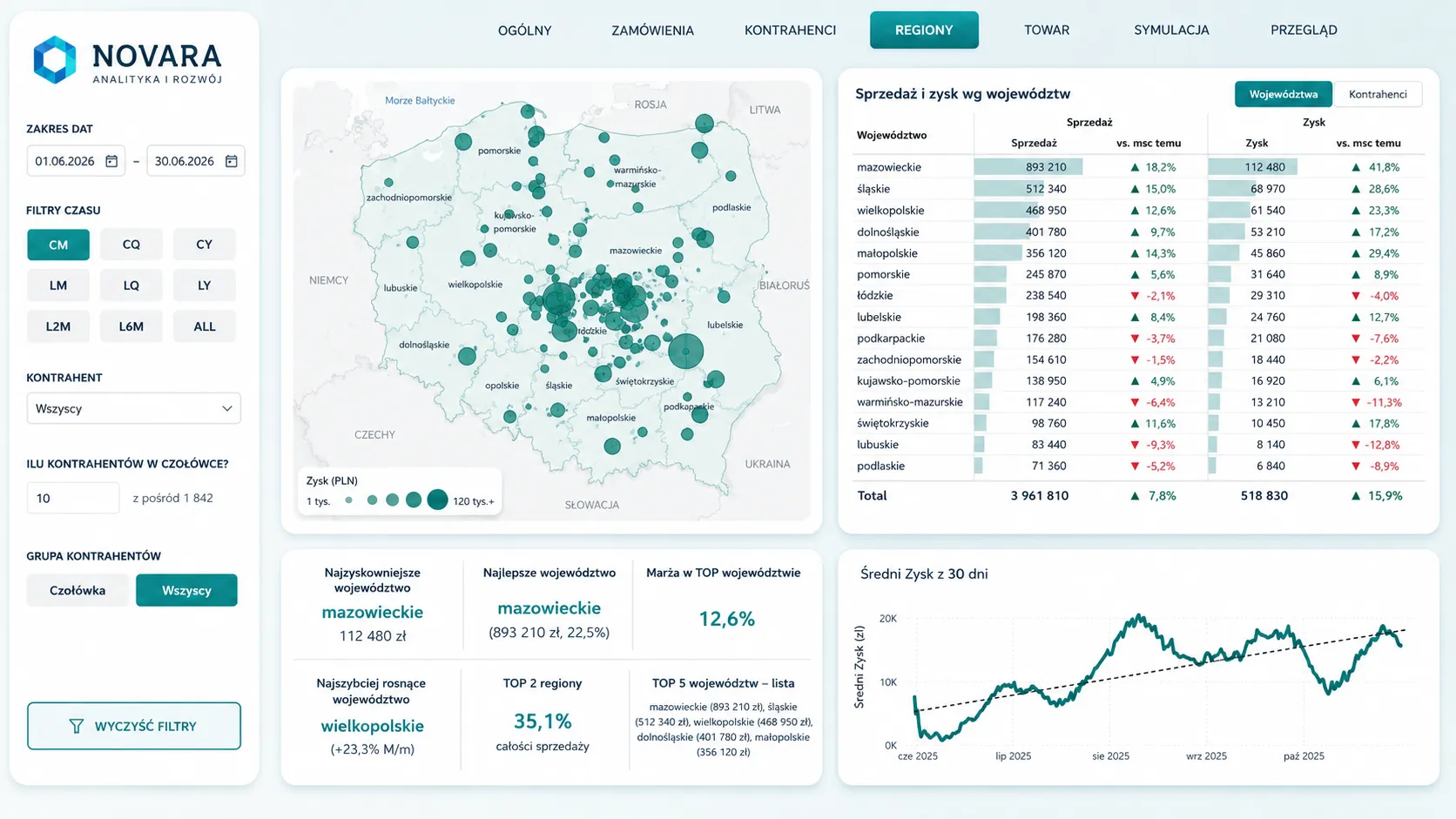1456x819 pixels.
Task: Show table by Województwa
Action: point(1284,94)
